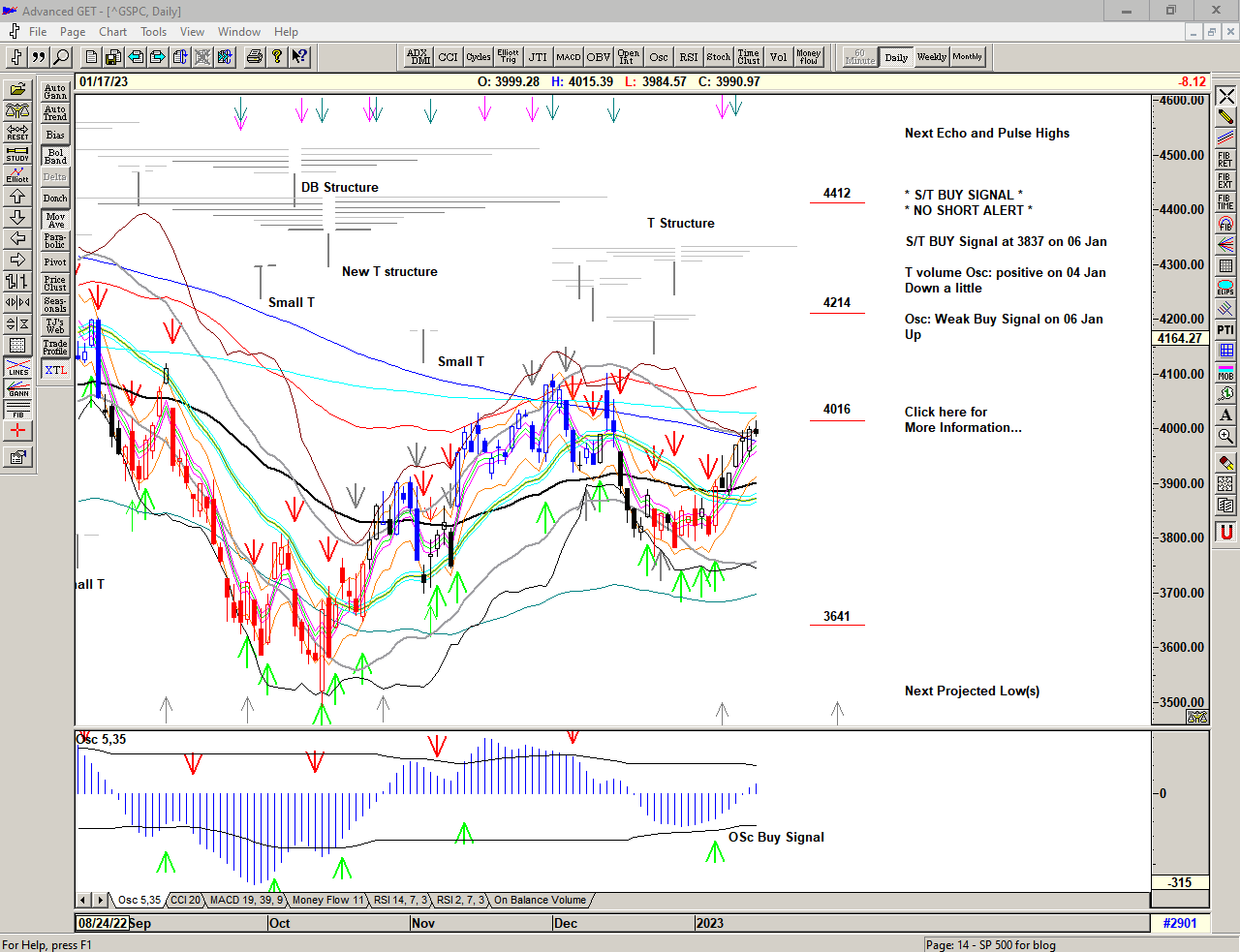Open the Tools menu

(153, 32)
